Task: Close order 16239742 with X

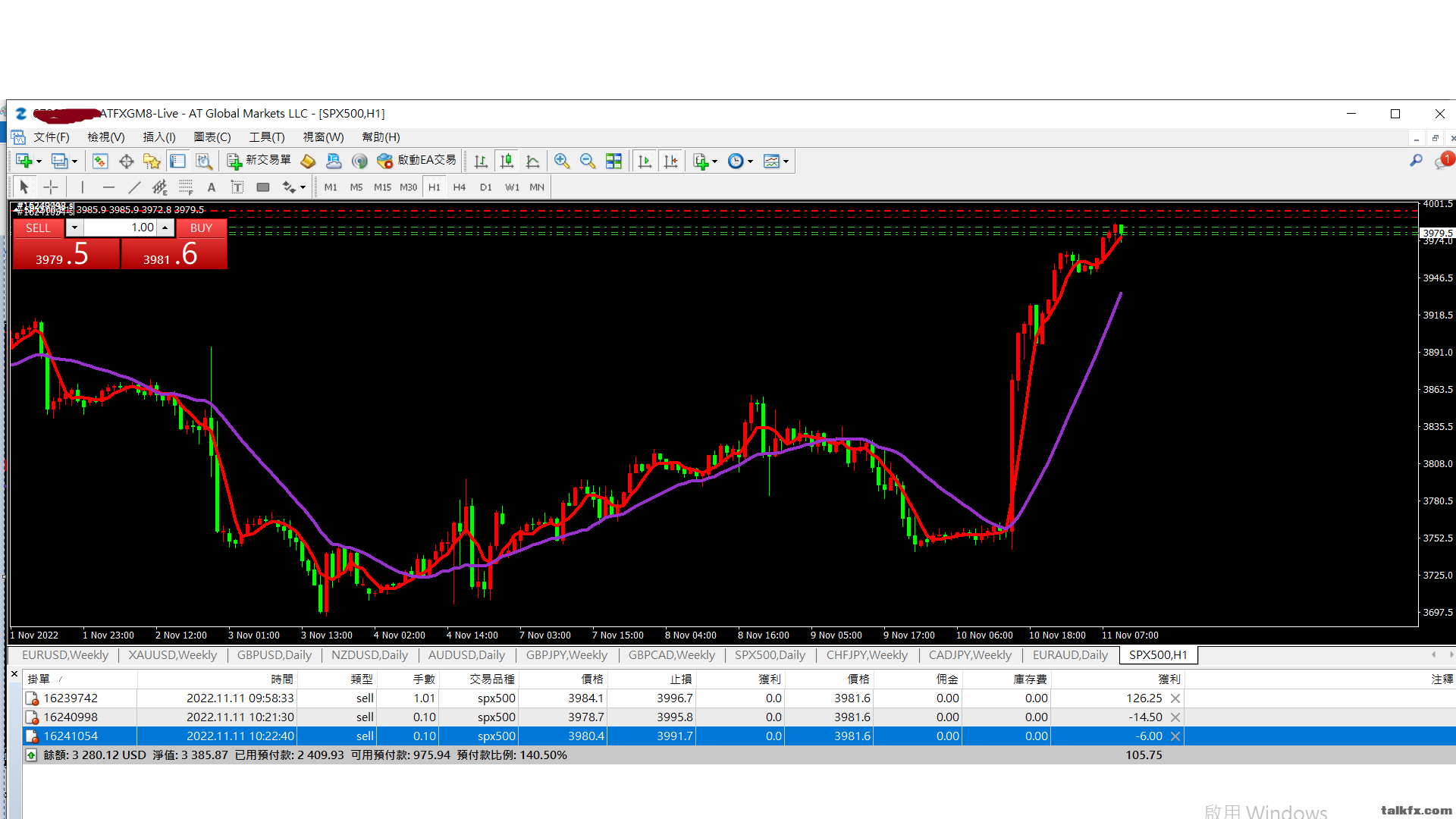Action: 1175,698
